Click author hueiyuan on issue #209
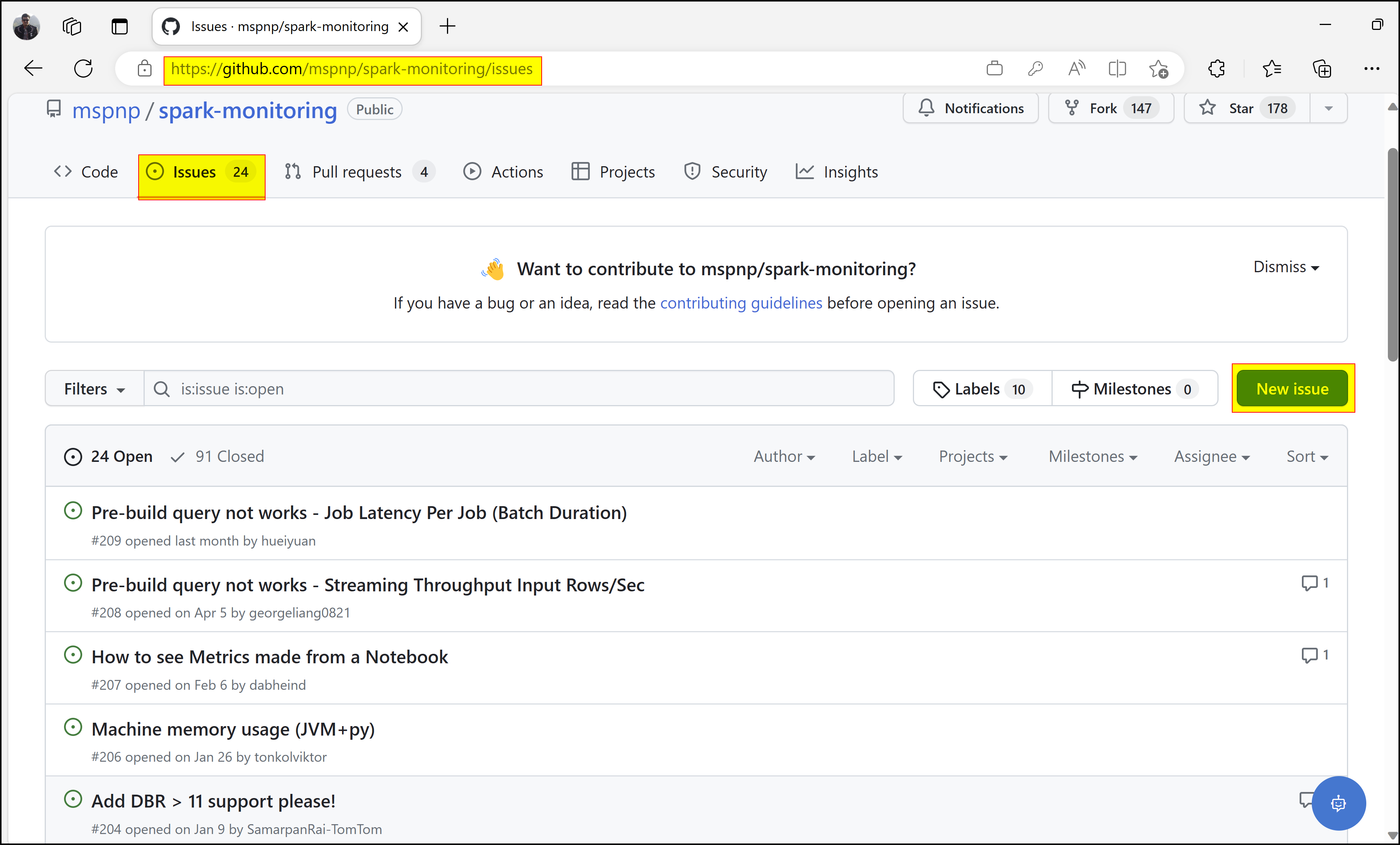 288,541
